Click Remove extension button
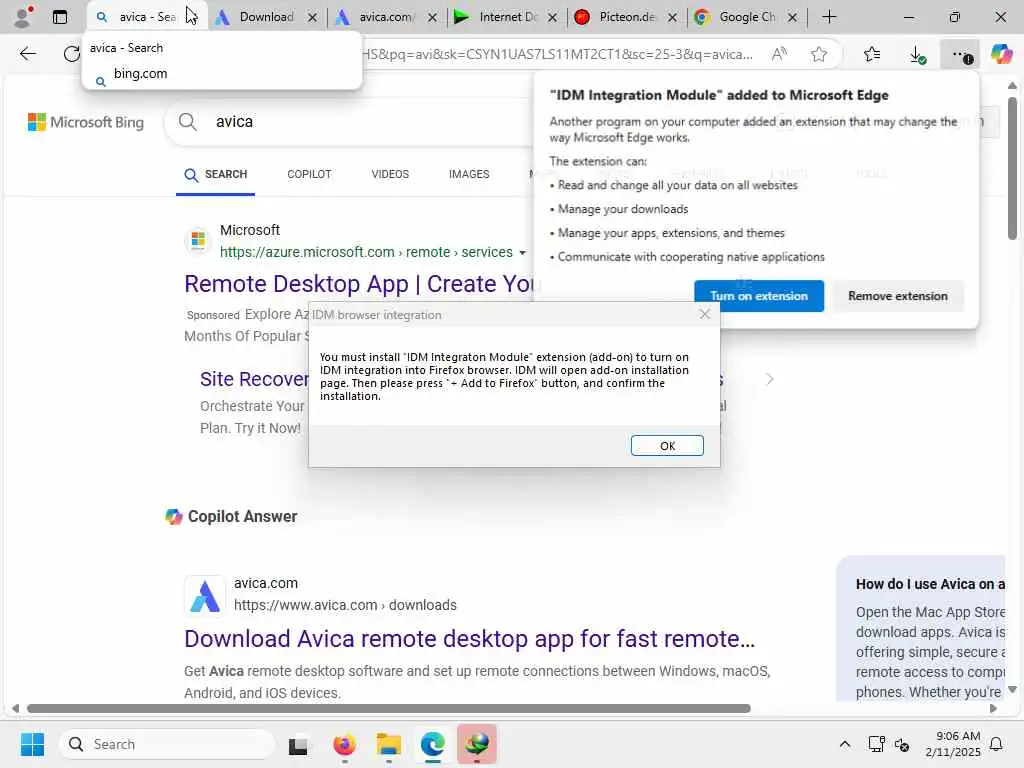This screenshot has width=1024, height=768. 897,296
